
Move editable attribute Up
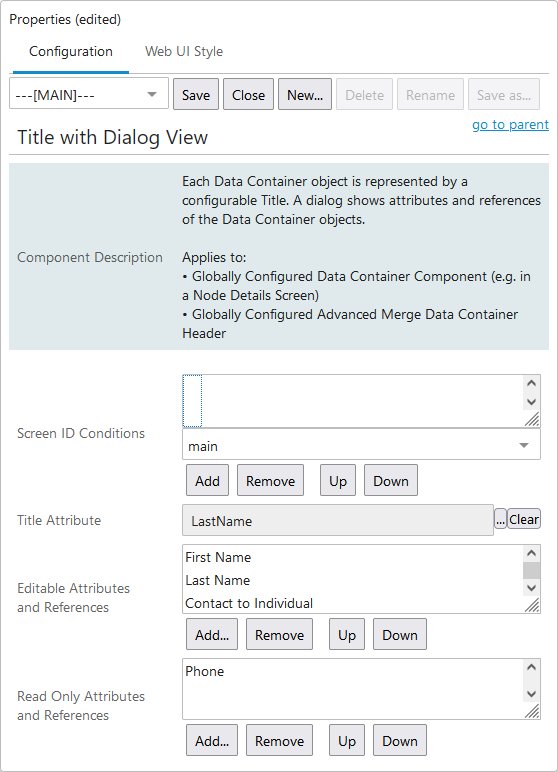click(347, 635)
